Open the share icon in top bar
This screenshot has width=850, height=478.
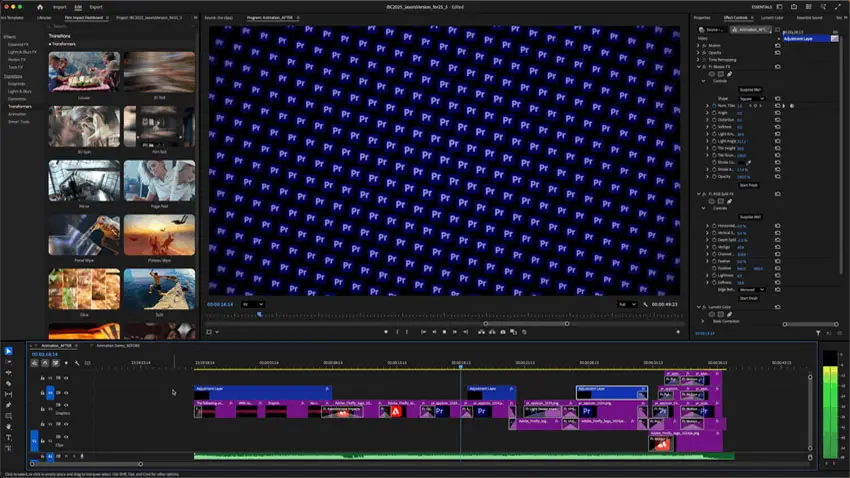pyautogui.click(x=794, y=7)
